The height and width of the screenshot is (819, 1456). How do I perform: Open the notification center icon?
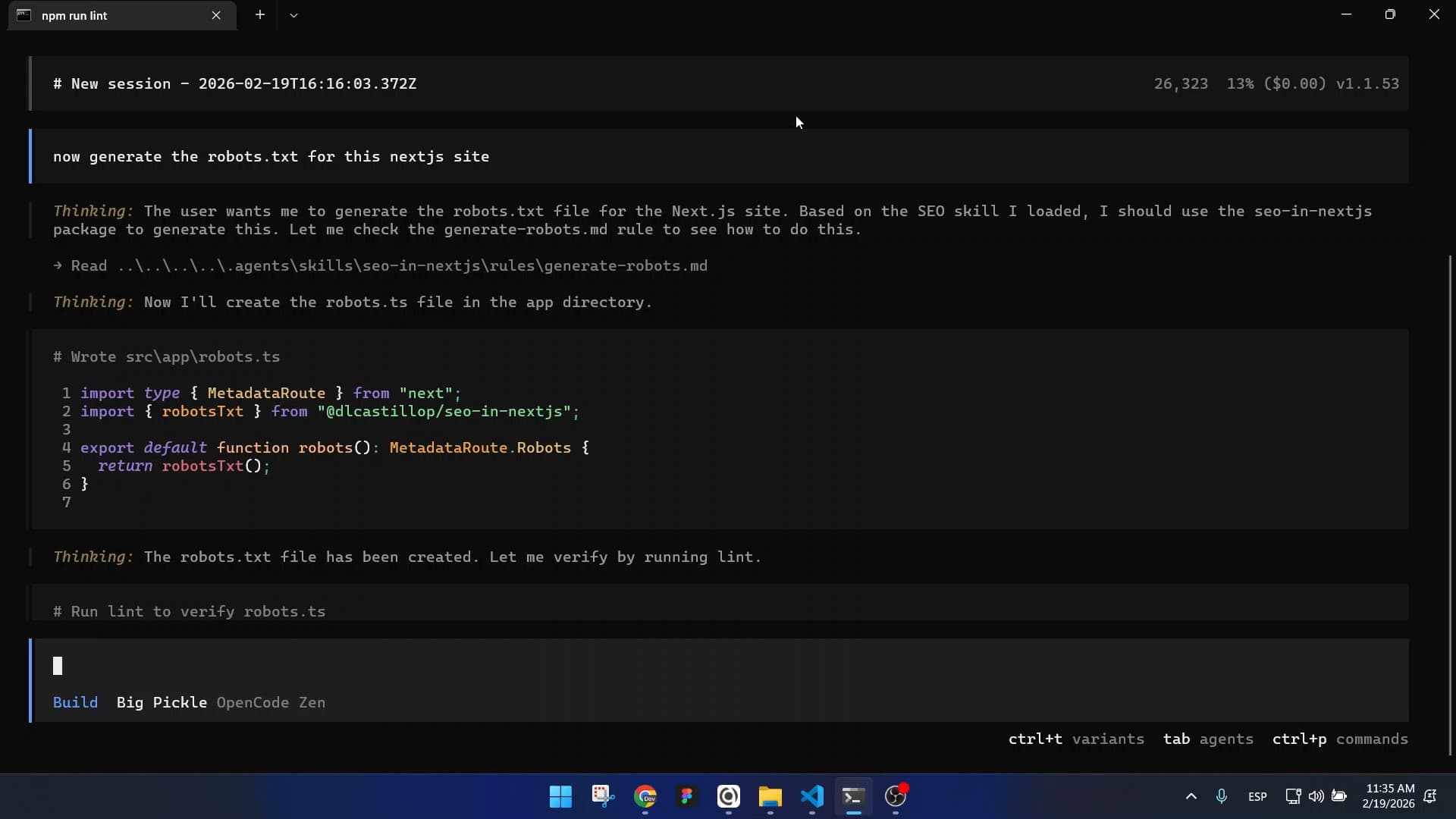coord(1432,797)
